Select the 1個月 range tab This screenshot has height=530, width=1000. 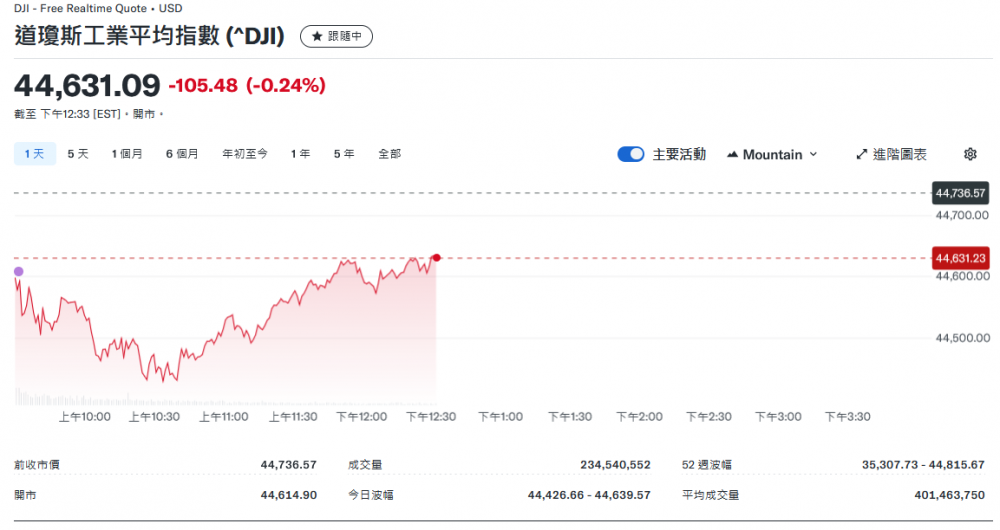pos(127,154)
